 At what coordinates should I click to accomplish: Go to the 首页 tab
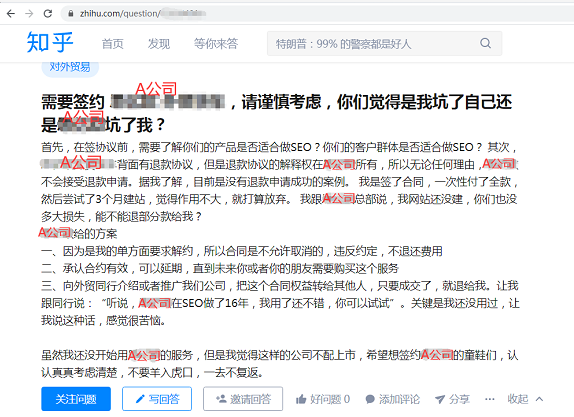click(x=112, y=44)
